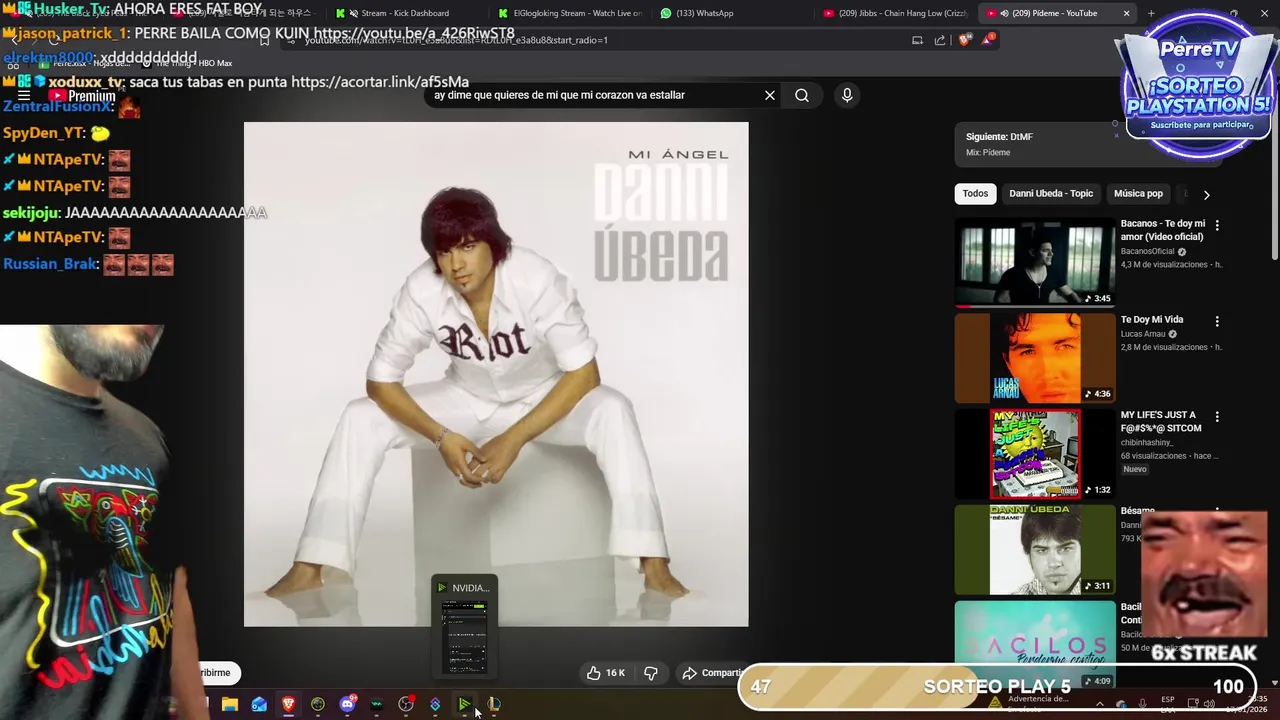Open File Explorer from taskbar

230,705
